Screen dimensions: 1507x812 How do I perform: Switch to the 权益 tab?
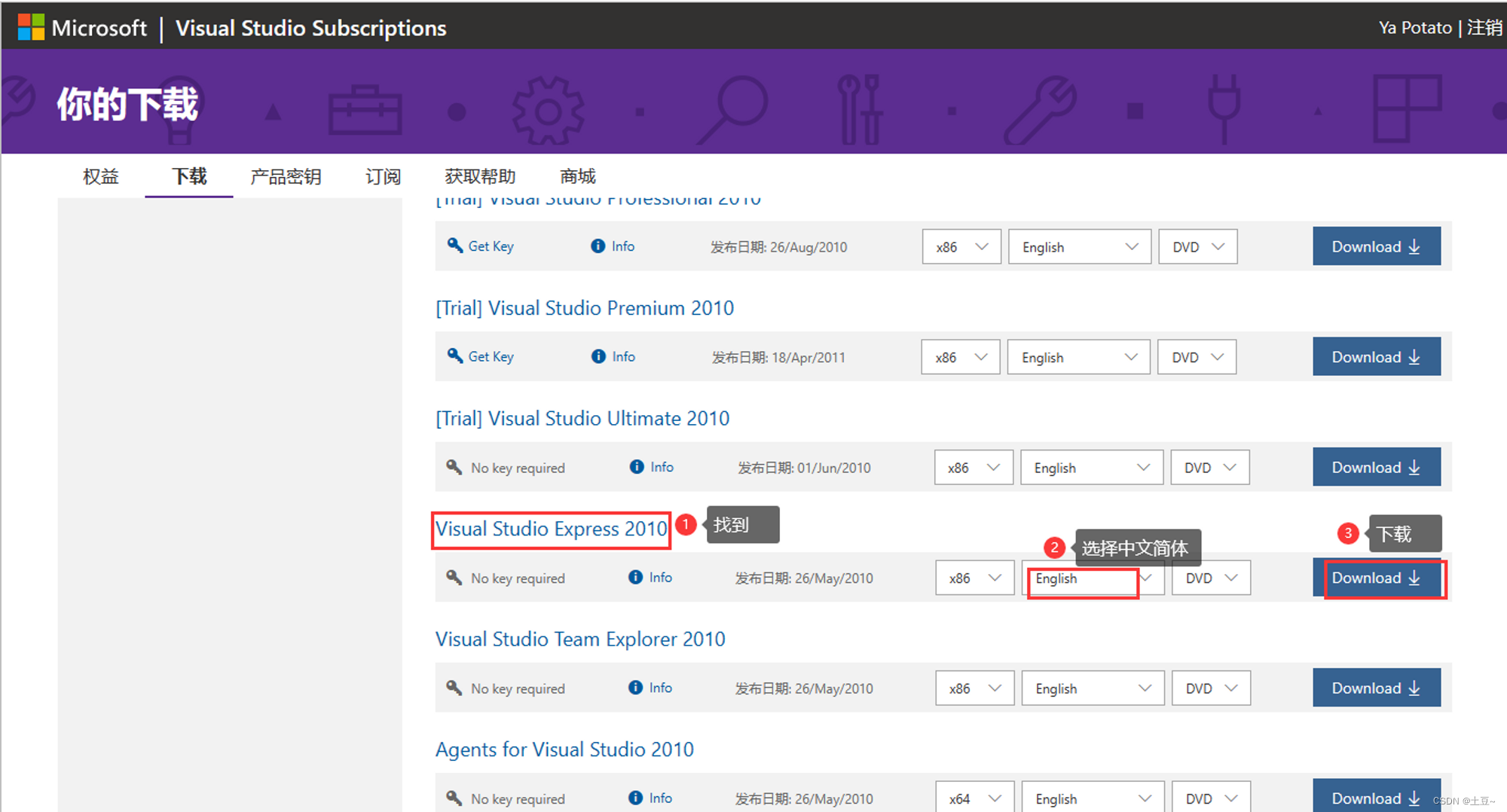click(101, 176)
